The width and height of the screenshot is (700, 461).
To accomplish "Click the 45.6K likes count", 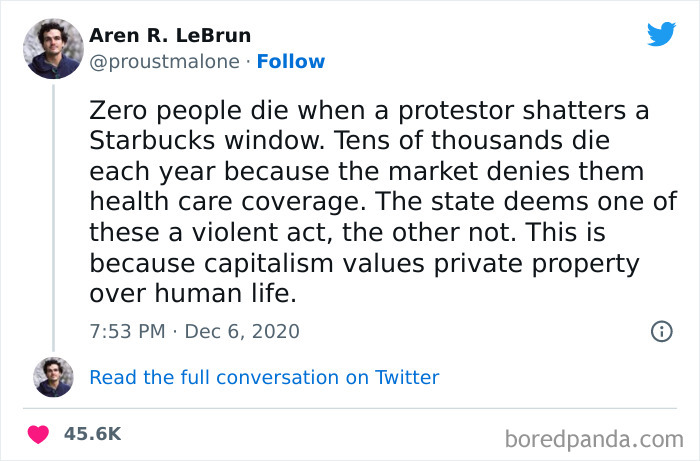I will [92, 434].
